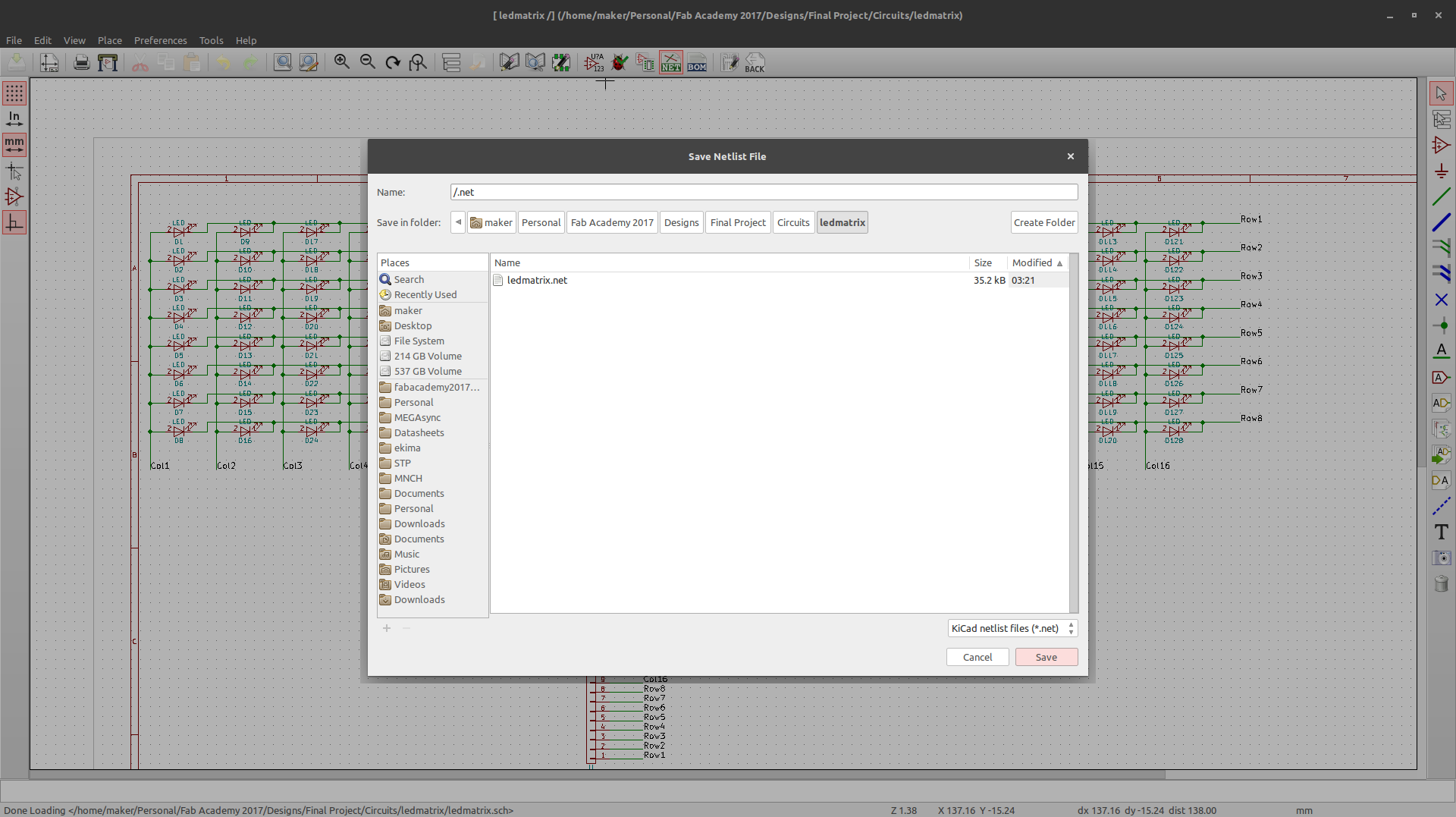Open the footprint editor icon
Viewport: 1456px width, 817px height.
pyautogui.click(x=561, y=62)
